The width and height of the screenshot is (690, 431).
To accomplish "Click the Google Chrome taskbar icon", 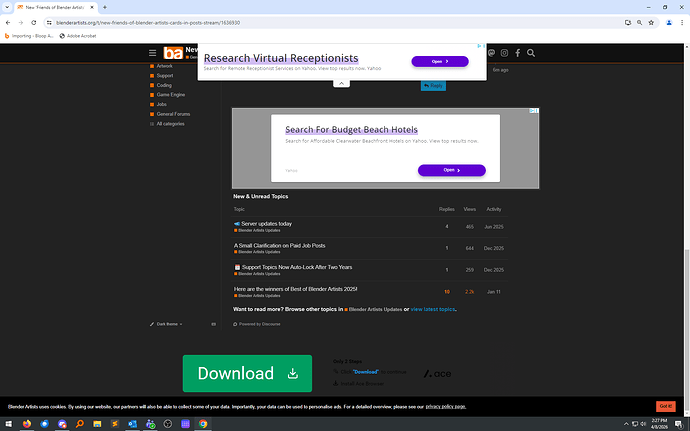I will pos(203,424).
